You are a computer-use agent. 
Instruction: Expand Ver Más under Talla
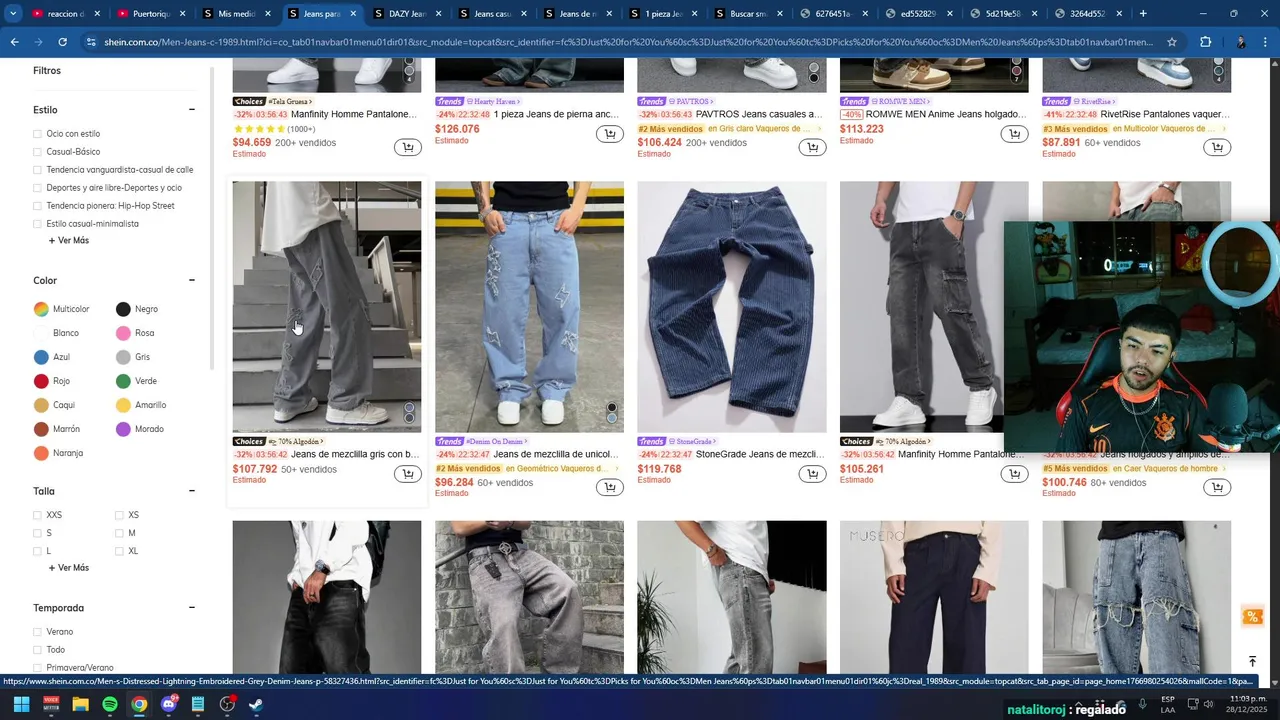click(68, 568)
